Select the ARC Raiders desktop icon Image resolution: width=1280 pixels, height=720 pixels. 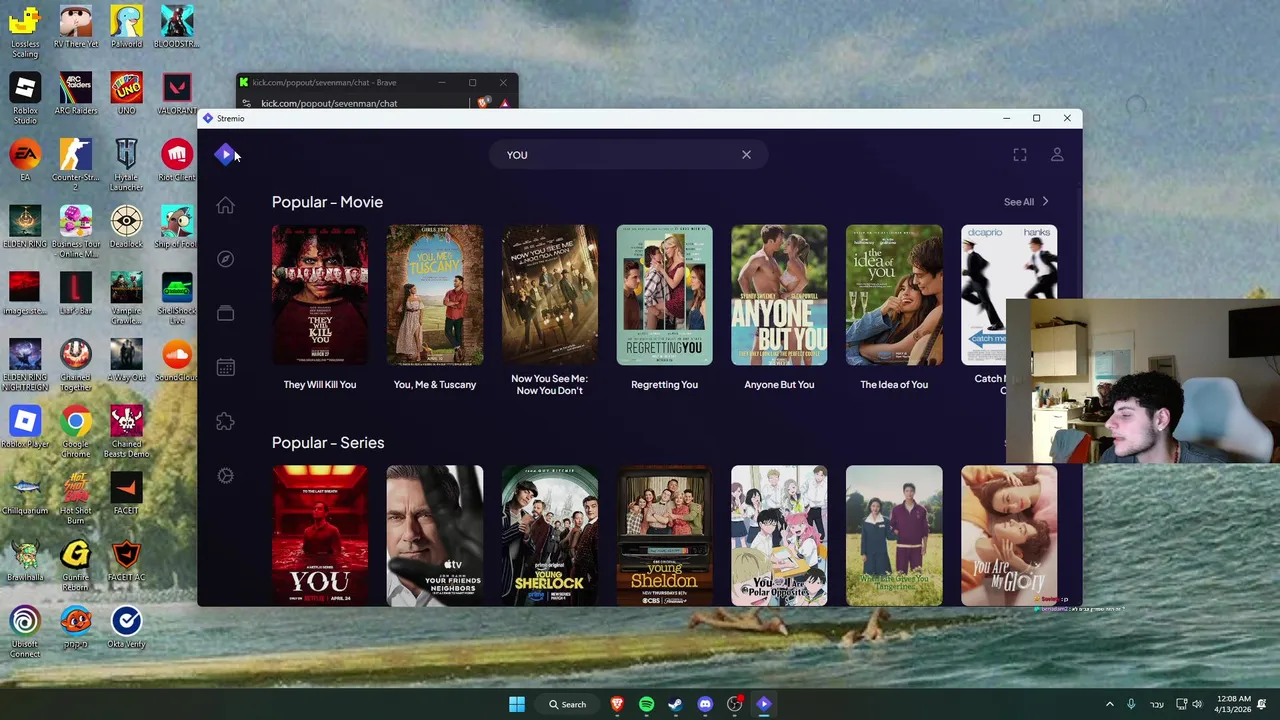(76, 94)
